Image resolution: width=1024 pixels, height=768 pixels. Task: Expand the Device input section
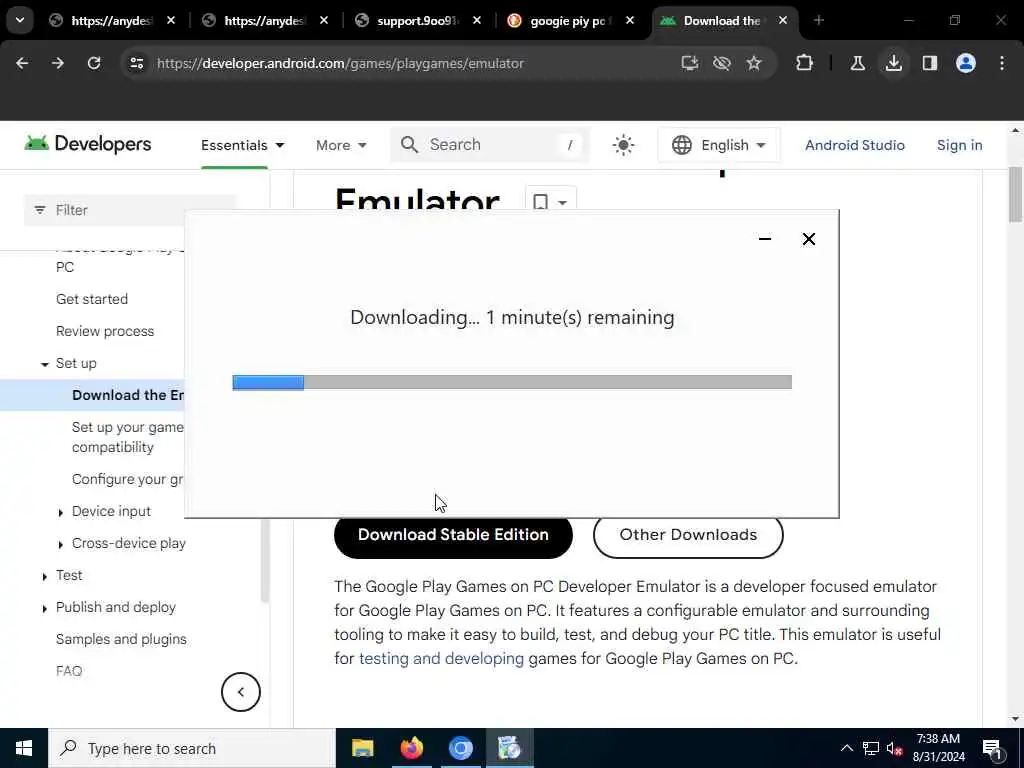pos(60,513)
